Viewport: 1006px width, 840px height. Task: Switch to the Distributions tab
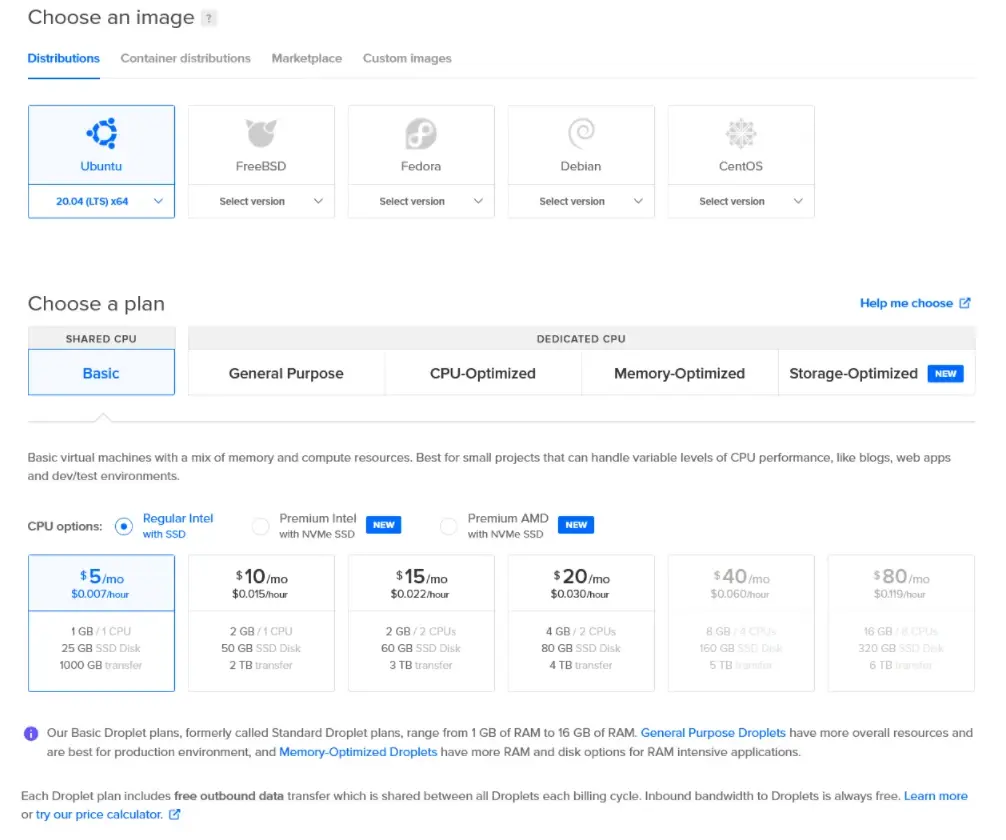(x=64, y=58)
